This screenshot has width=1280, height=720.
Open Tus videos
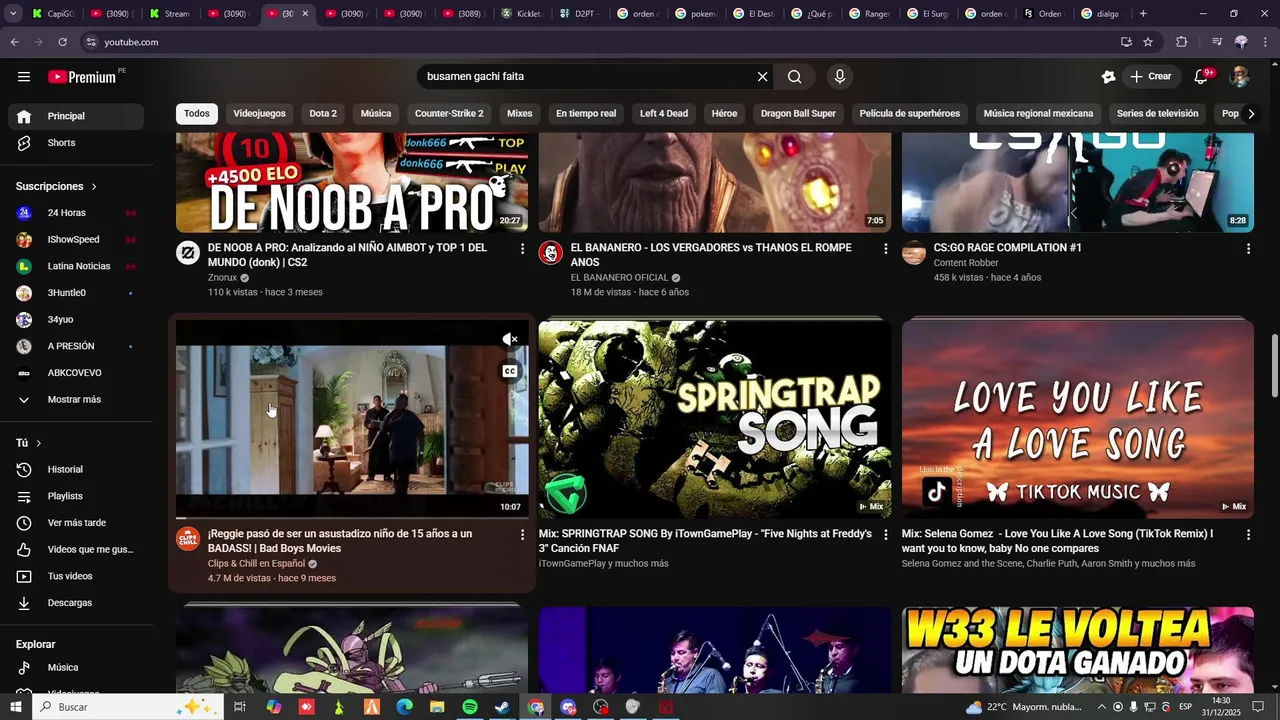tap(77, 576)
